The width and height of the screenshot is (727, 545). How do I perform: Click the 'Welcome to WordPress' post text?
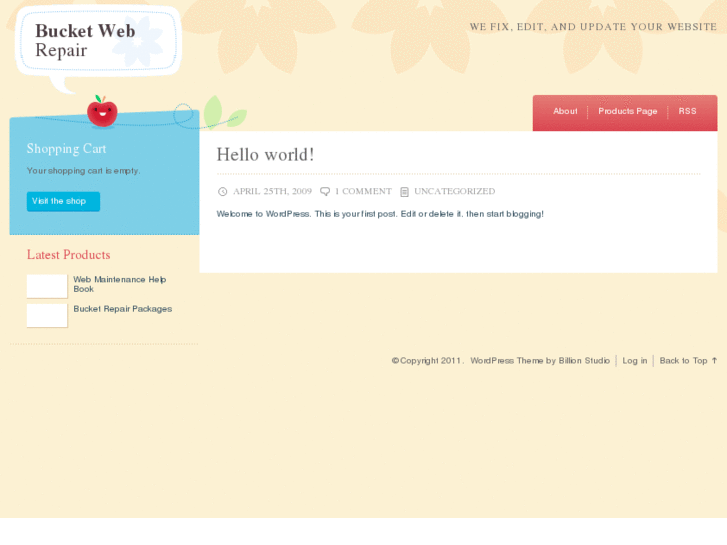click(x=380, y=214)
